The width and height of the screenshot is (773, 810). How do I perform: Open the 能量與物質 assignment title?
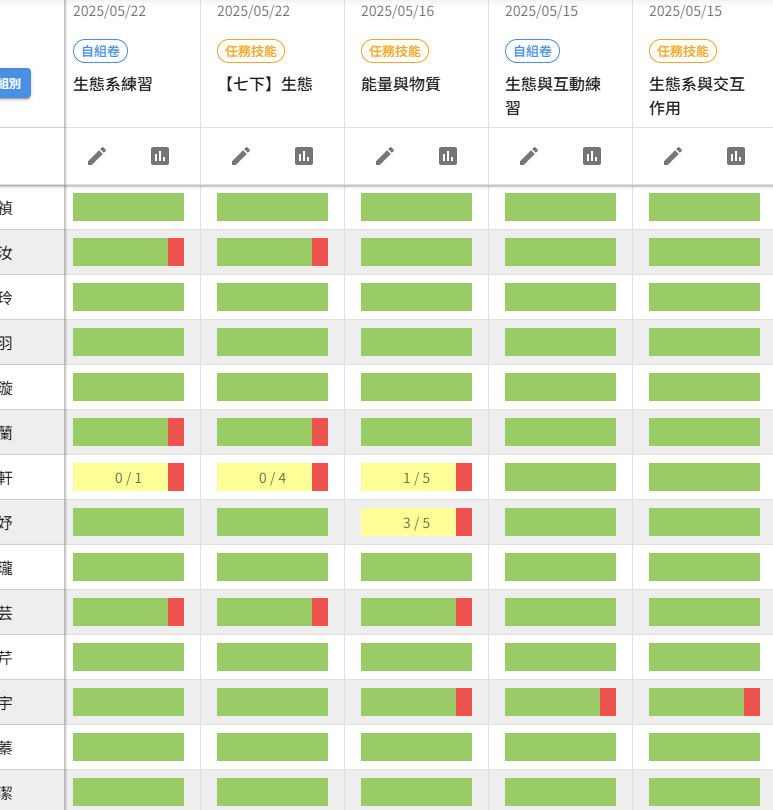(400, 84)
